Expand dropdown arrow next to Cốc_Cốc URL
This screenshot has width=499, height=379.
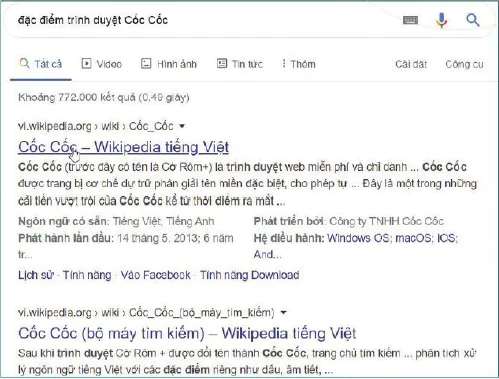[182, 126]
